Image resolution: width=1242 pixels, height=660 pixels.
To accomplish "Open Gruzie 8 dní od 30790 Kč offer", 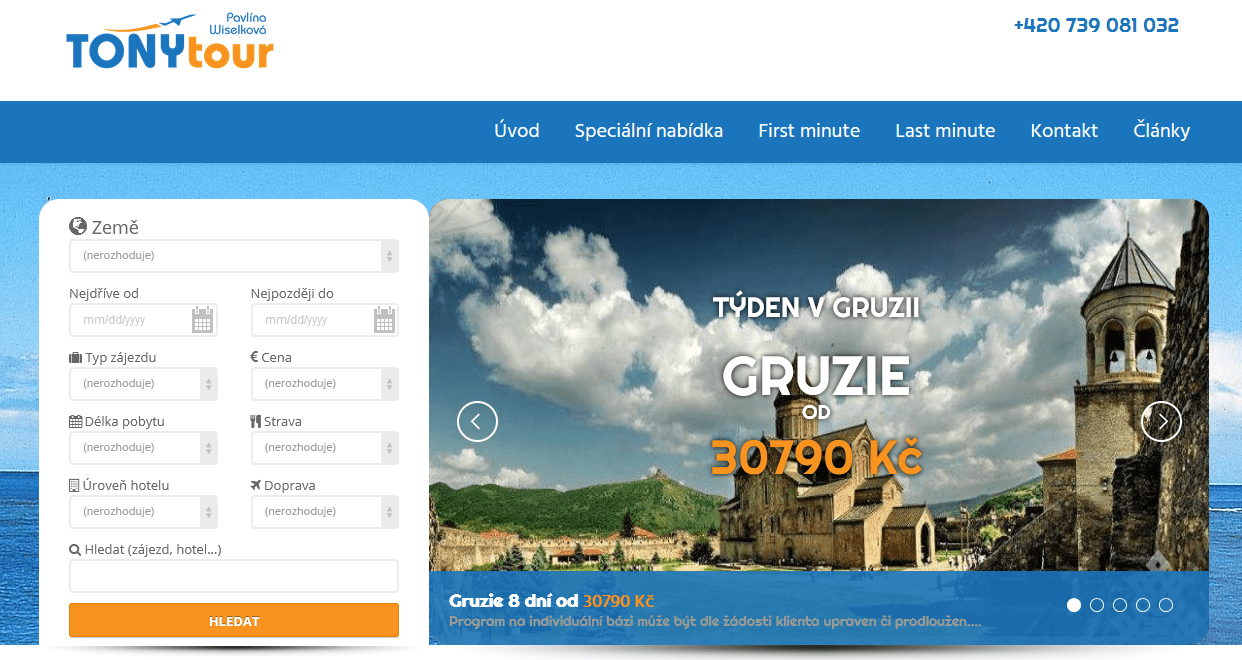I will (552, 601).
